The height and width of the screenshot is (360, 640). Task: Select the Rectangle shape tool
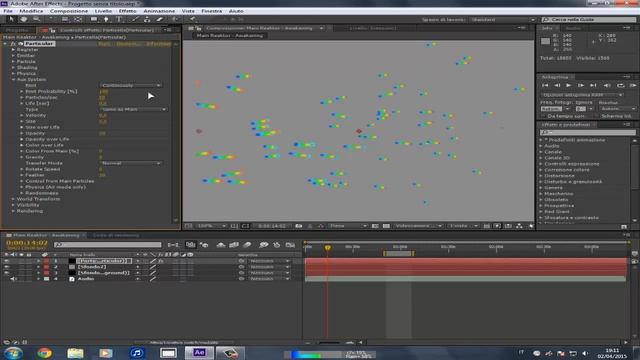pos(94,19)
